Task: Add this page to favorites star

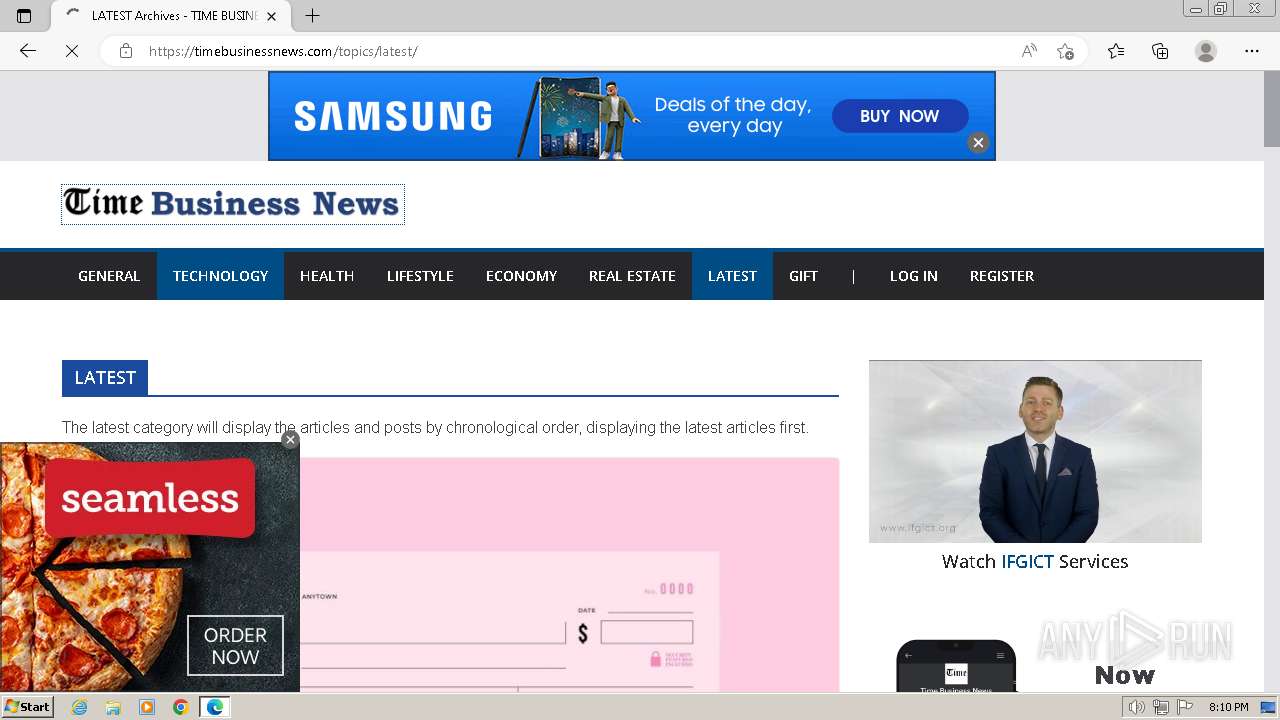Action: coord(1065,51)
